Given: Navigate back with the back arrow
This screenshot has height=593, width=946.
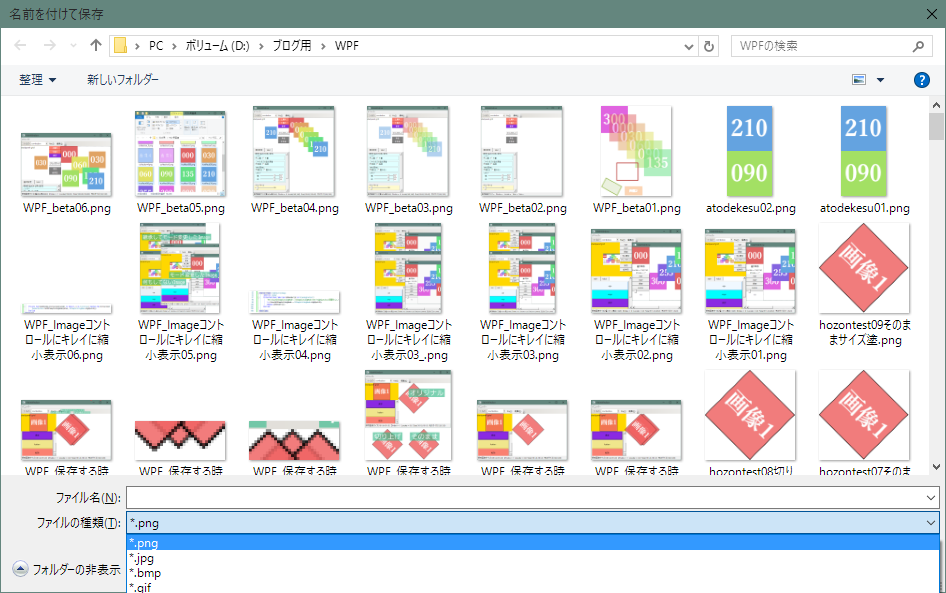Looking at the screenshot, I should [20, 44].
